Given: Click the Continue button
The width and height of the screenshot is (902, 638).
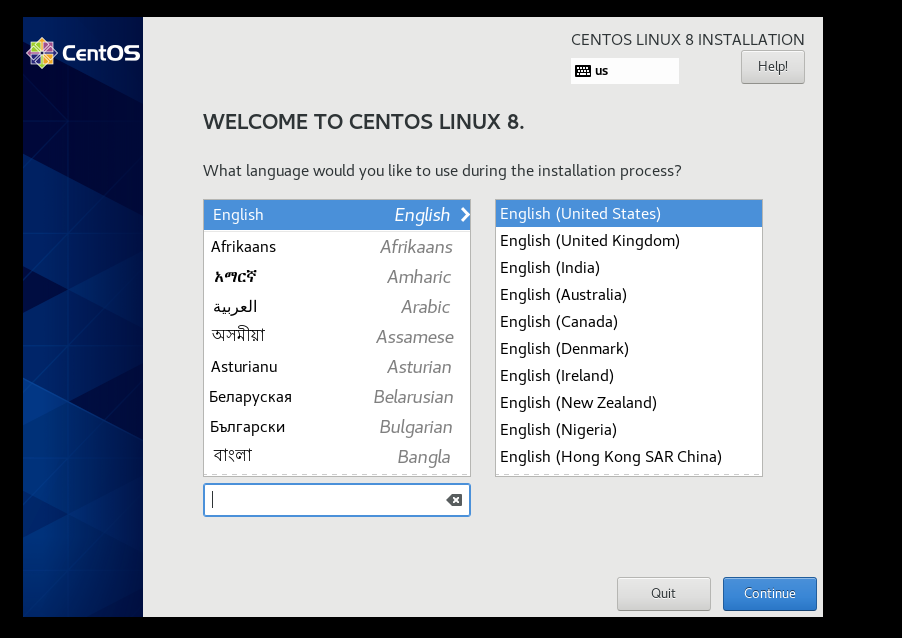Looking at the screenshot, I should pyautogui.click(x=769, y=593).
